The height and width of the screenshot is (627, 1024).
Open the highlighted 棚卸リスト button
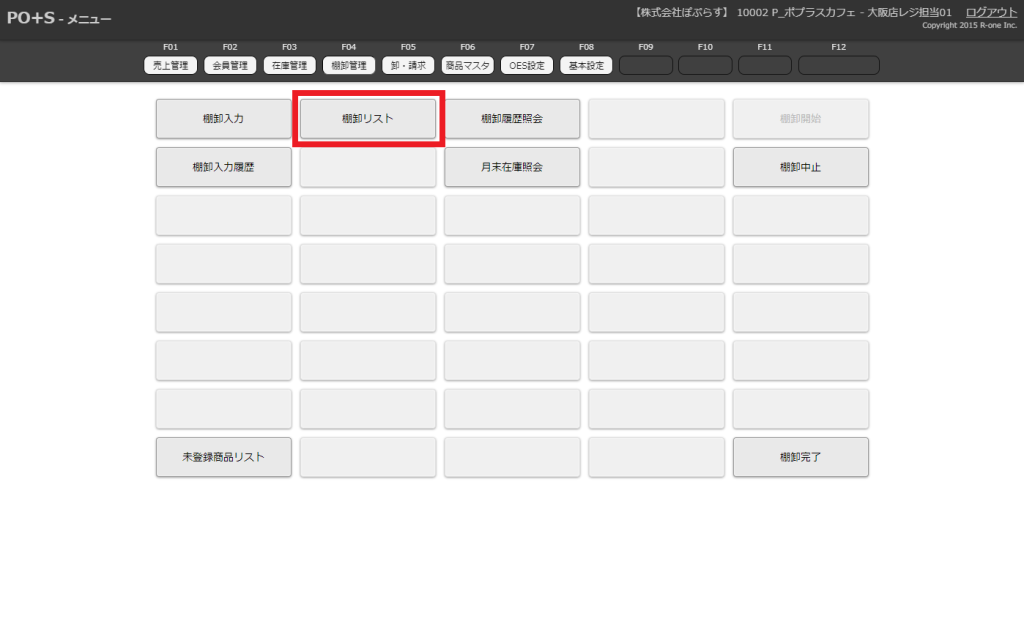pos(368,119)
